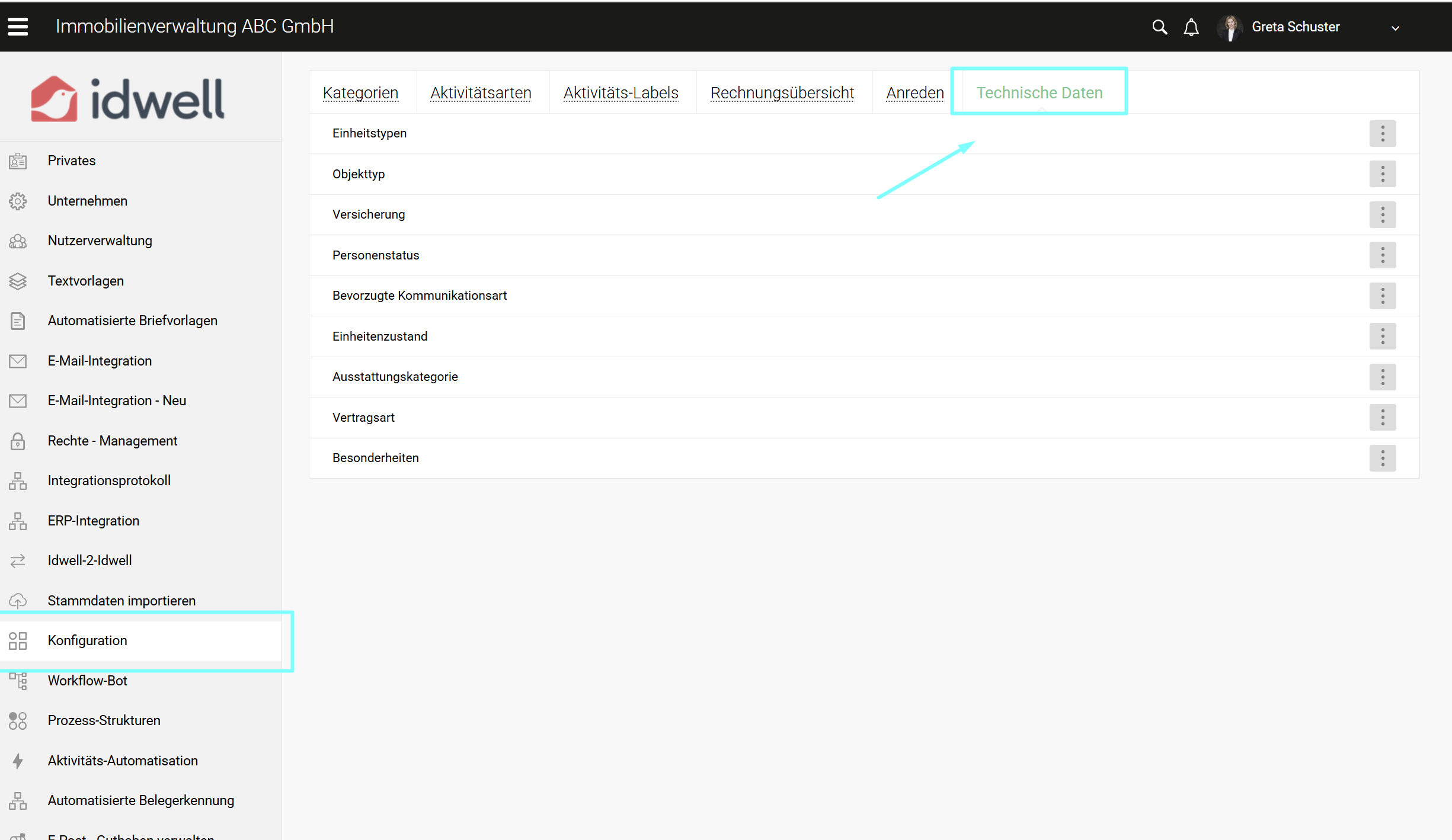Open the hamburger menu icon
The image size is (1452, 840).
[18, 27]
